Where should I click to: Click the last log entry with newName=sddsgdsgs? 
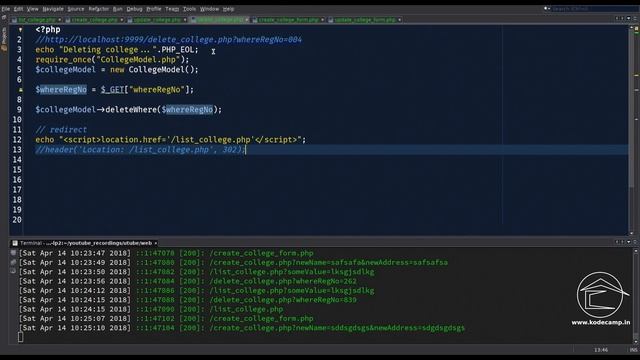[x=242, y=328]
